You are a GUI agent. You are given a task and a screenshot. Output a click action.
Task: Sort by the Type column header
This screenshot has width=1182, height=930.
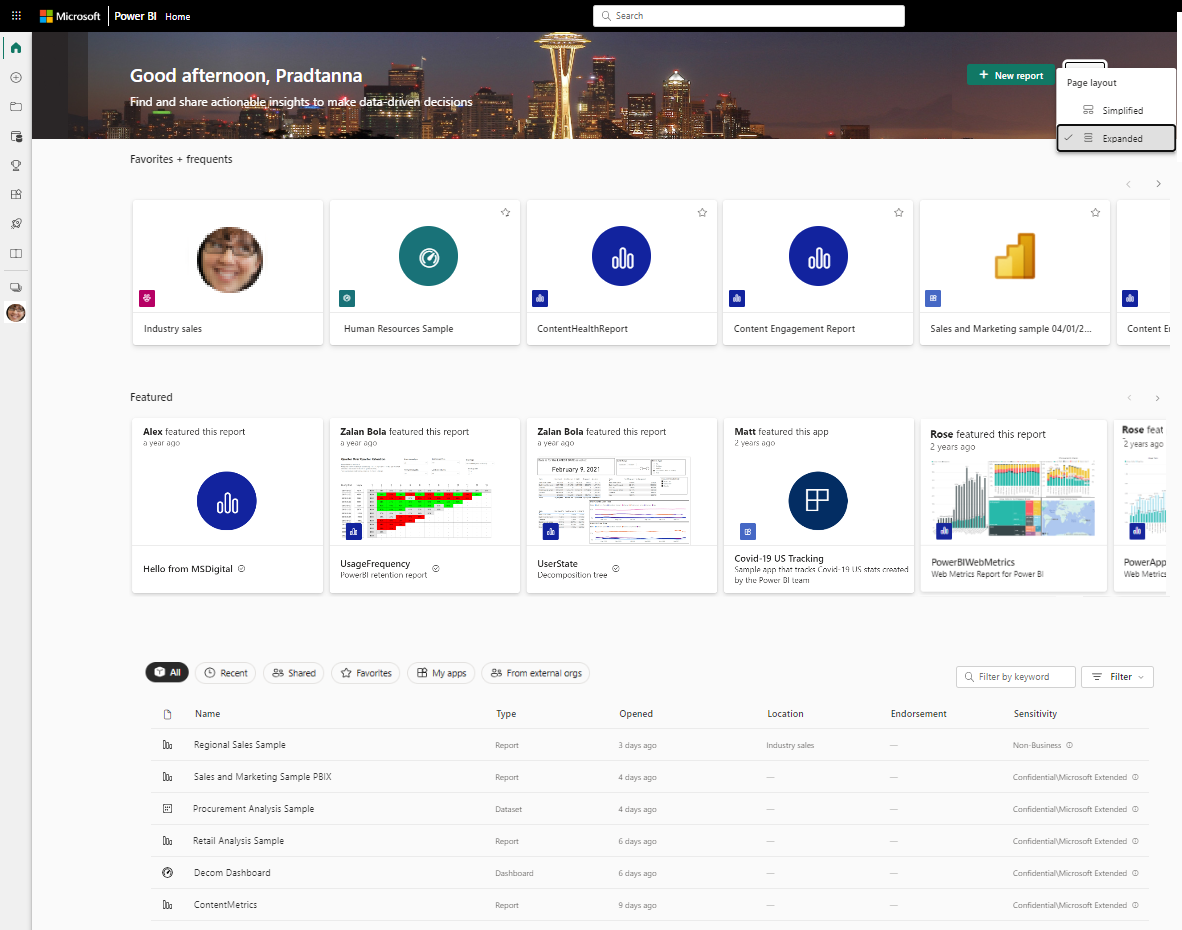pyautogui.click(x=506, y=714)
